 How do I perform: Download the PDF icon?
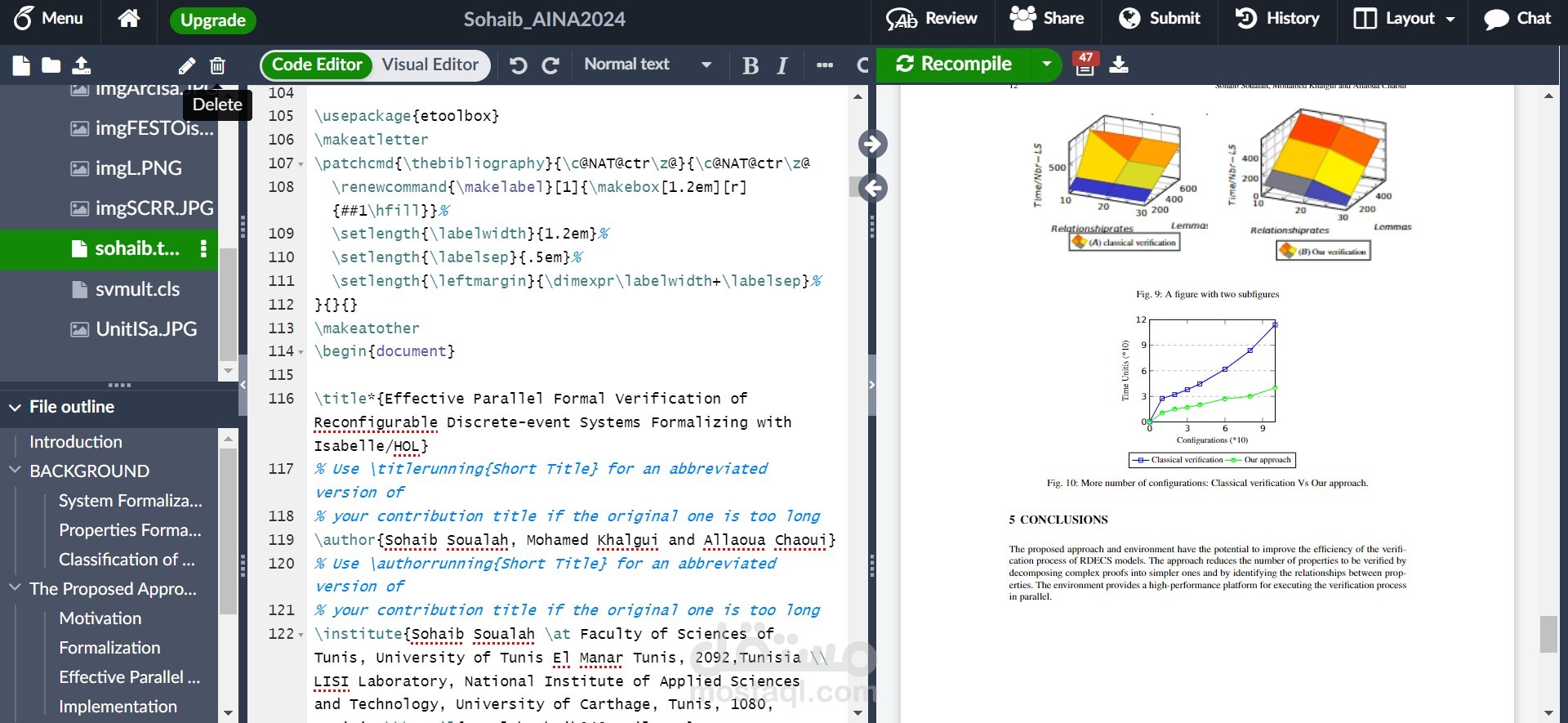pos(1119,65)
